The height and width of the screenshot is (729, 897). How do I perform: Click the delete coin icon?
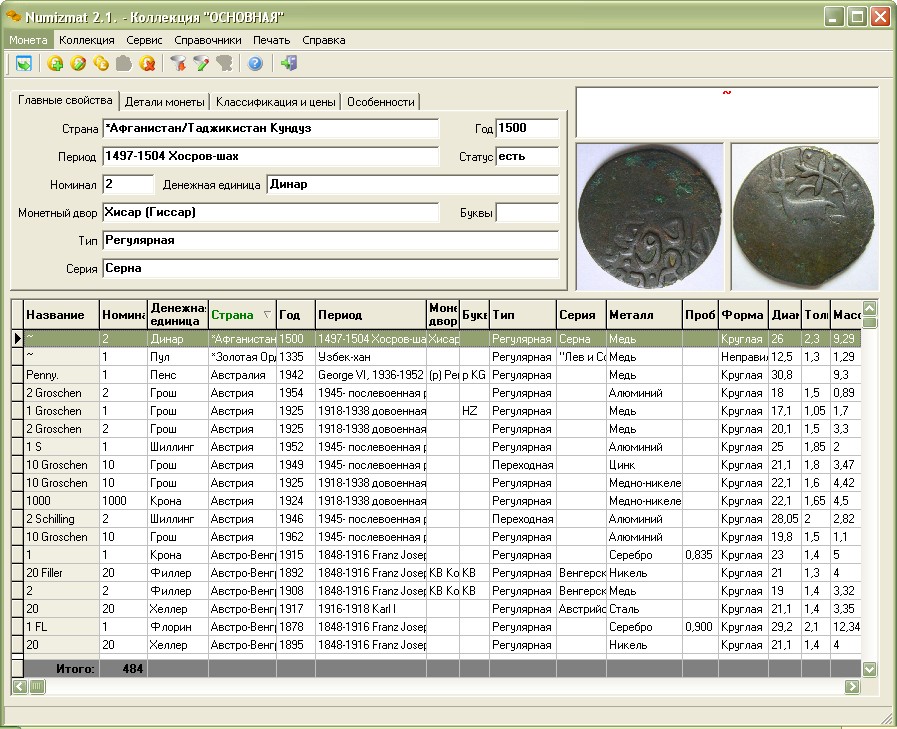148,63
